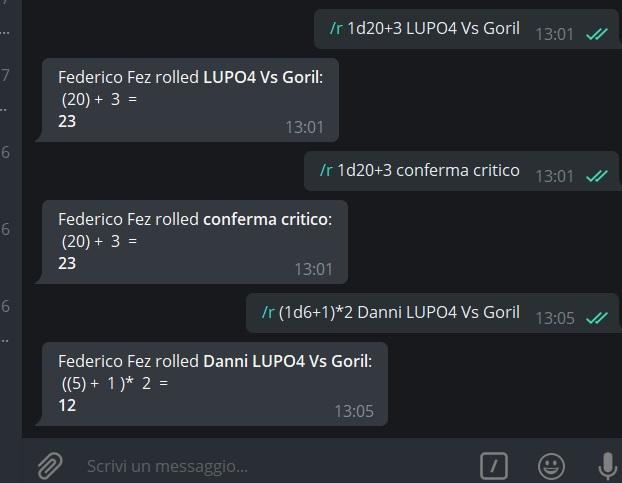The image size is (622, 483).
Task: Click the bold result 12 text
Action: [67, 406]
